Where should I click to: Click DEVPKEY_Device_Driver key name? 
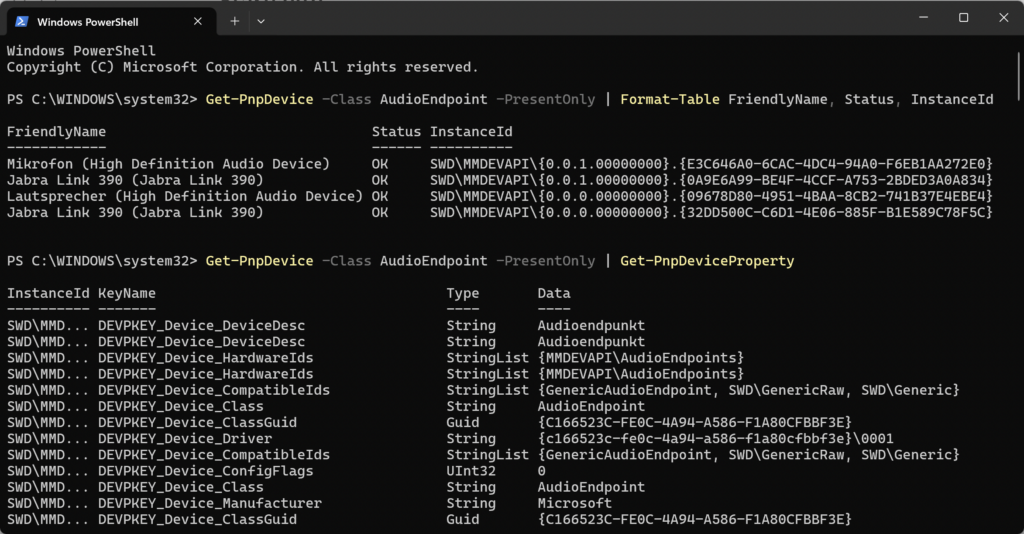(185, 439)
